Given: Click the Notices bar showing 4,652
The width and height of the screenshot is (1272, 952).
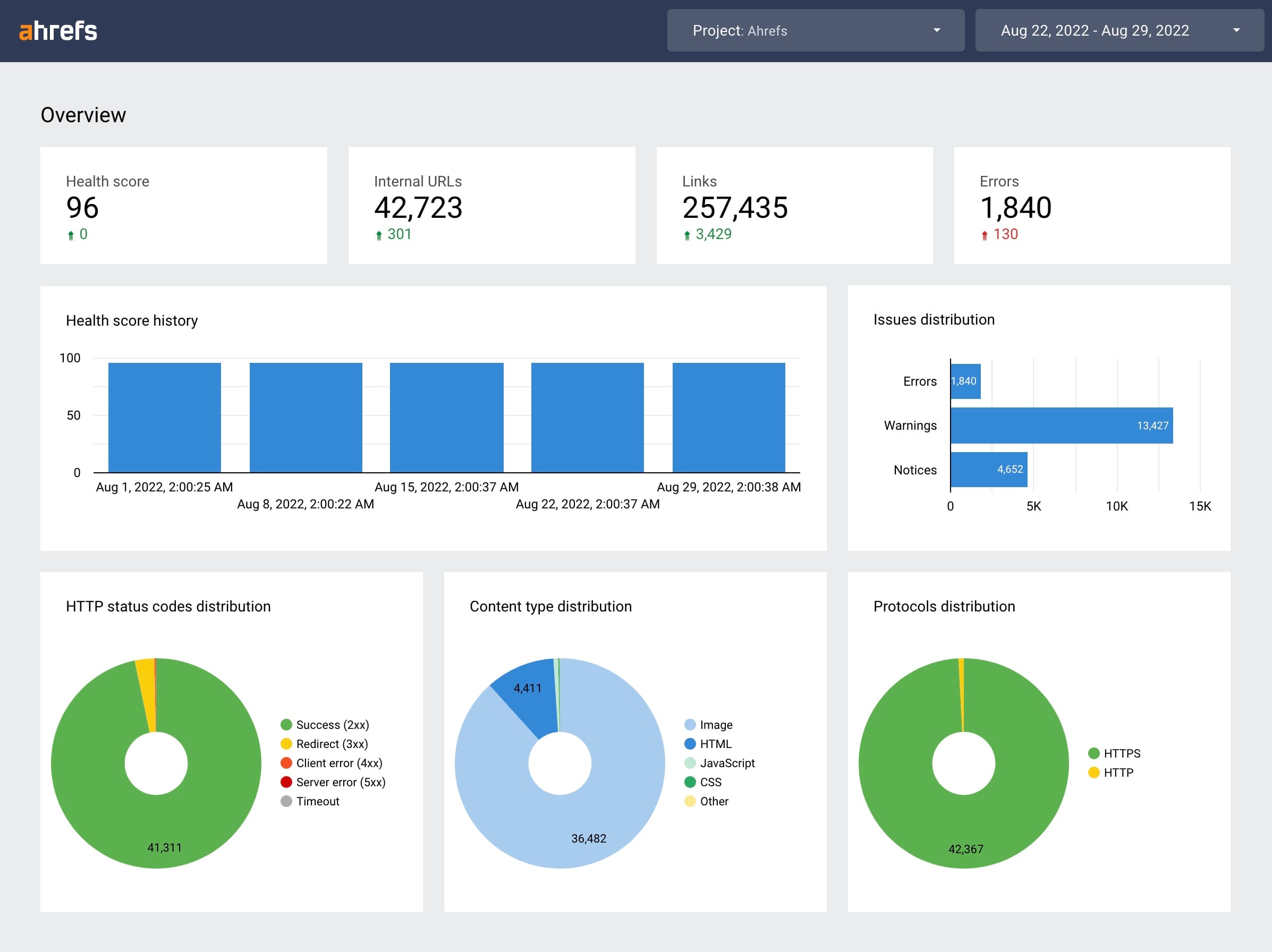Looking at the screenshot, I should [988, 470].
